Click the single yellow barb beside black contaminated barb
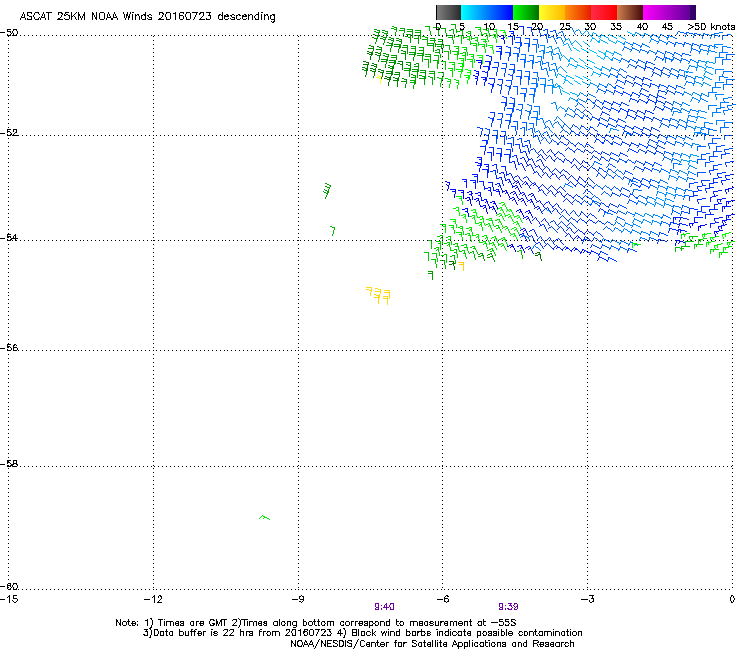The height and width of the screenshot is (650, 740). (x=461, y=266)
